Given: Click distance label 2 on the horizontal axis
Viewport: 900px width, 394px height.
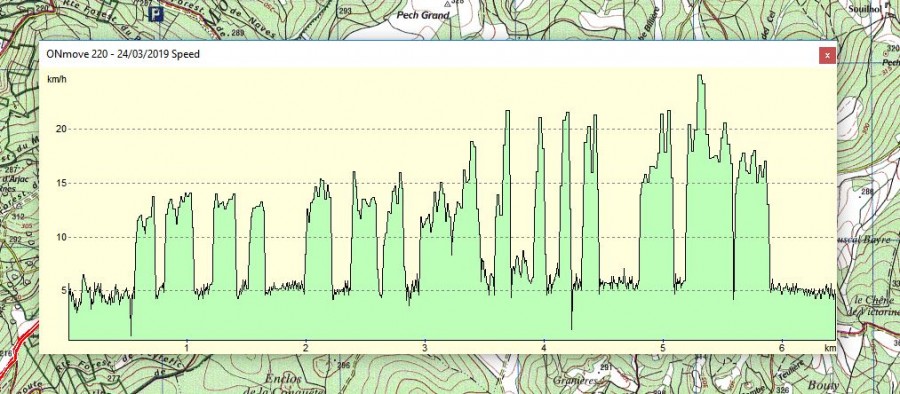Looking at the screenshot, I should [x=306, y=348].
